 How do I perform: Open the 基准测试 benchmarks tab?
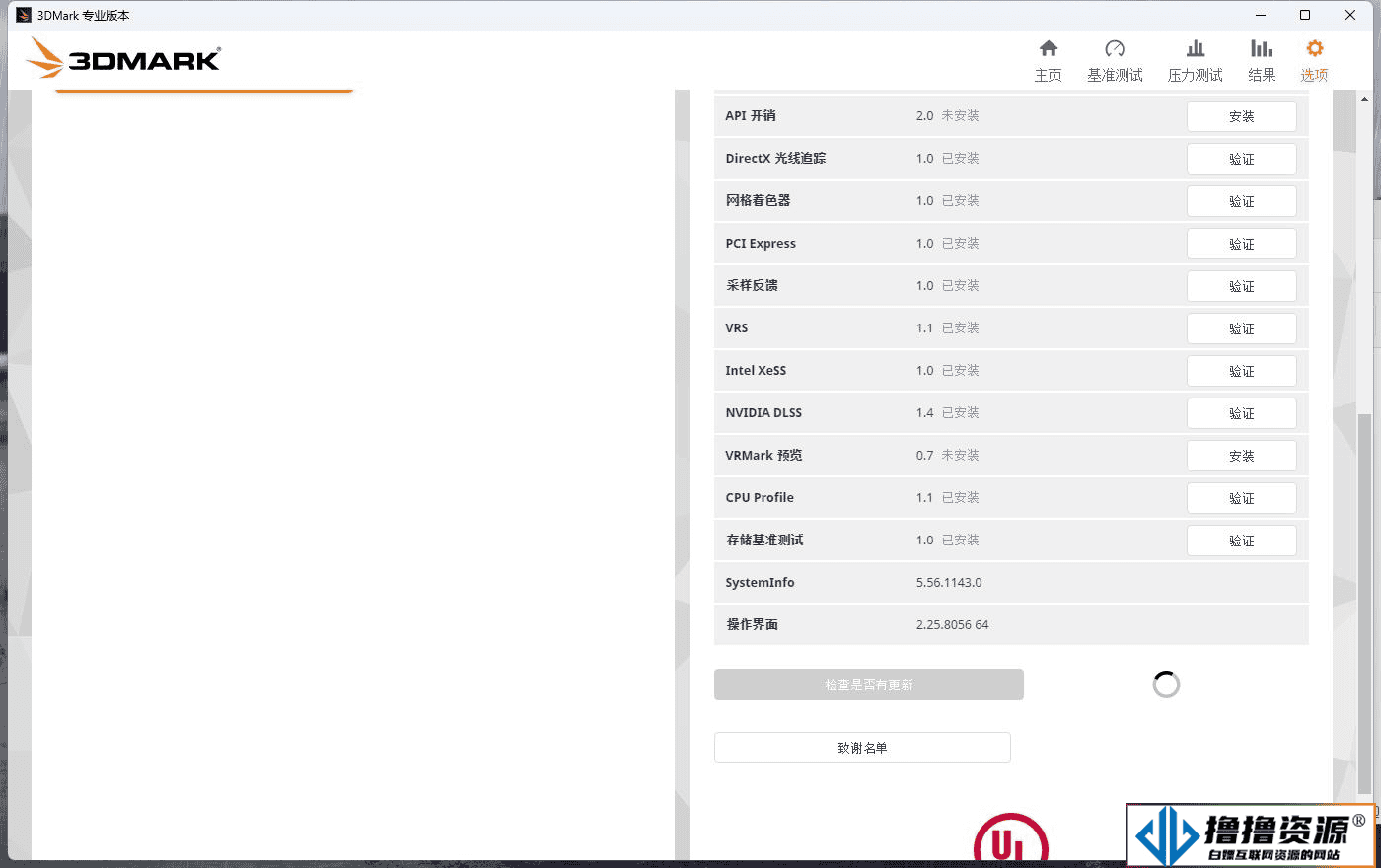point(1115,61)
